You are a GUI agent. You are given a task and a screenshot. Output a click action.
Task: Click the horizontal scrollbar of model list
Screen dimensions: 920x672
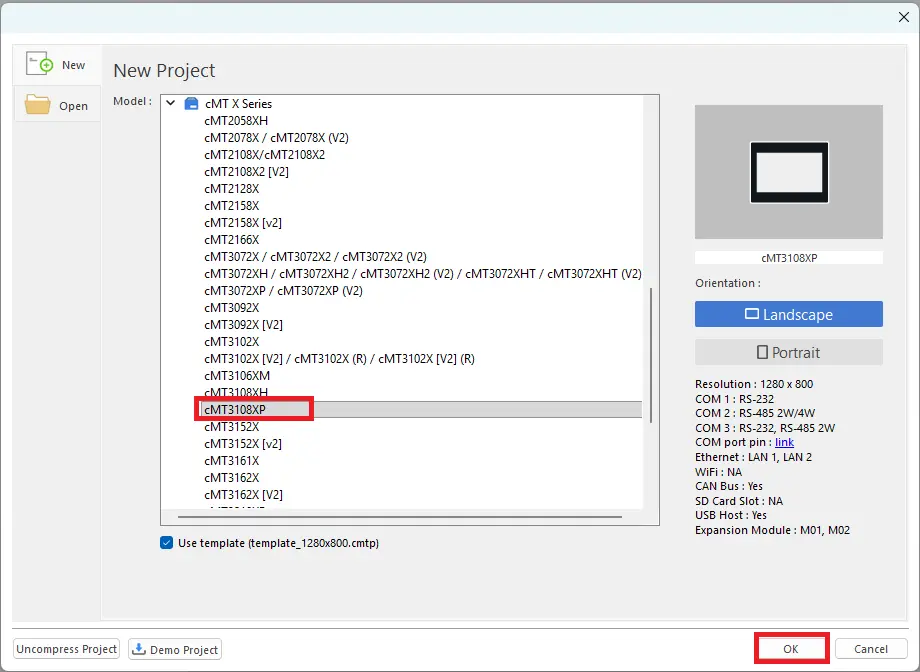[400, 517]
